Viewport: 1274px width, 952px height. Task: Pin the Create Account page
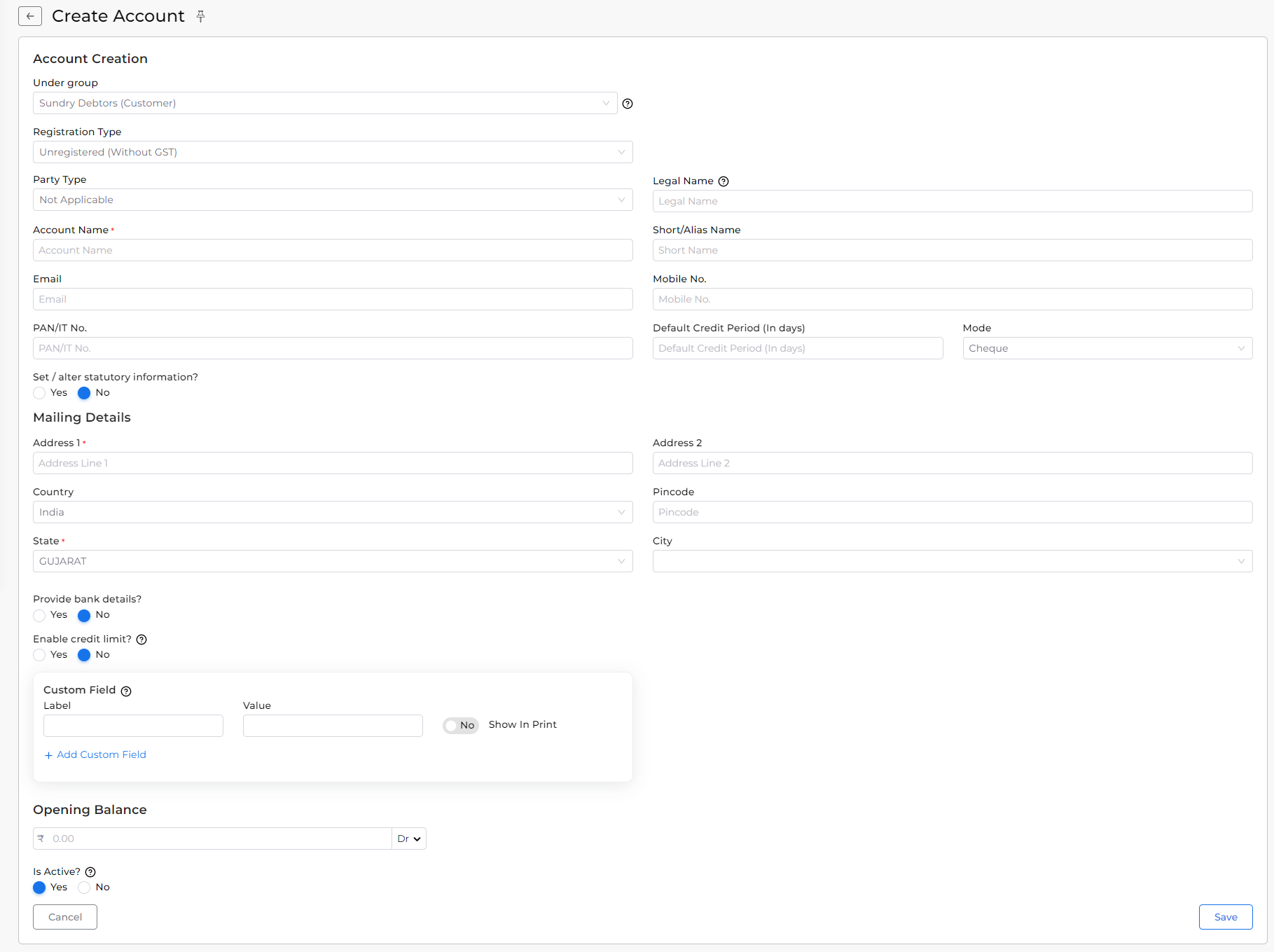pyautogui.click(x=201, y=16)
